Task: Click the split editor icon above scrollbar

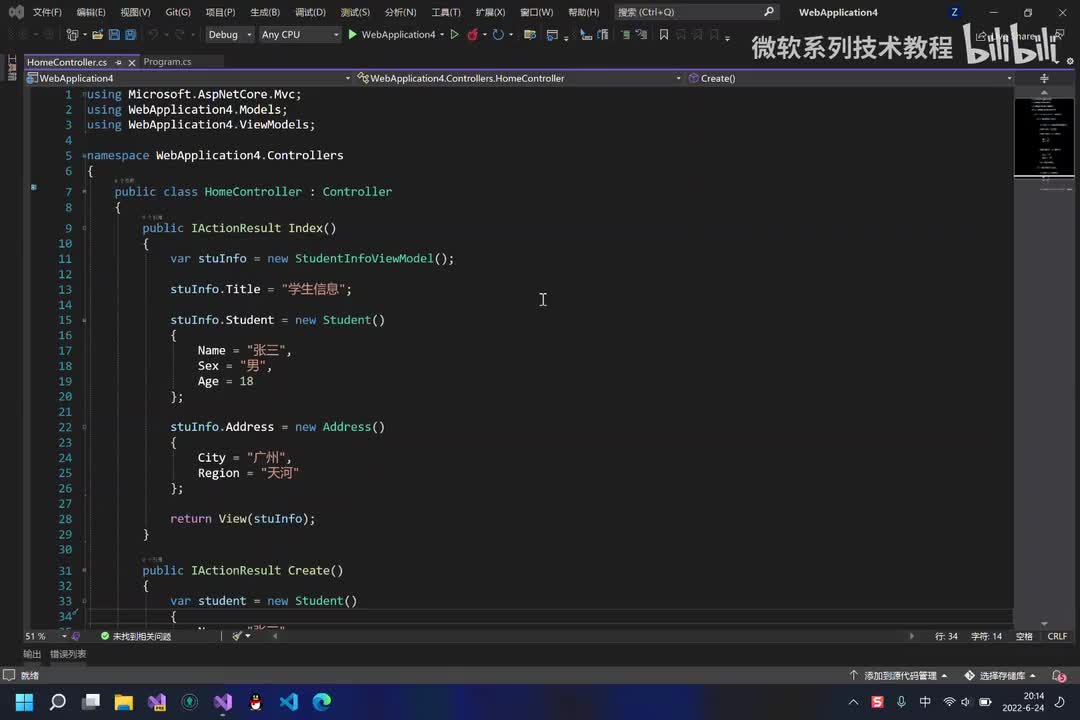Action: pos(1044,79)
